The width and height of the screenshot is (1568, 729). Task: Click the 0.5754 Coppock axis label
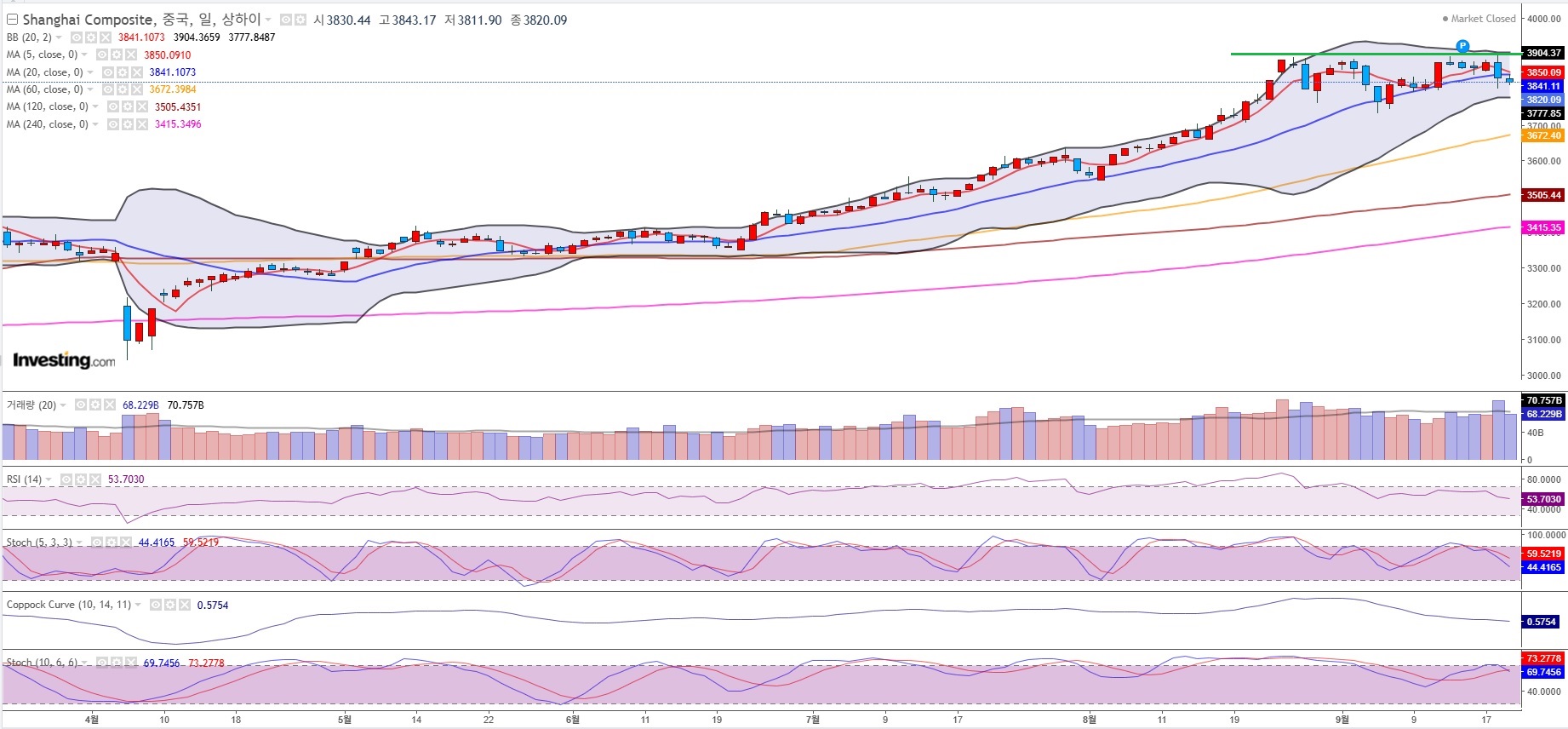1541,622
